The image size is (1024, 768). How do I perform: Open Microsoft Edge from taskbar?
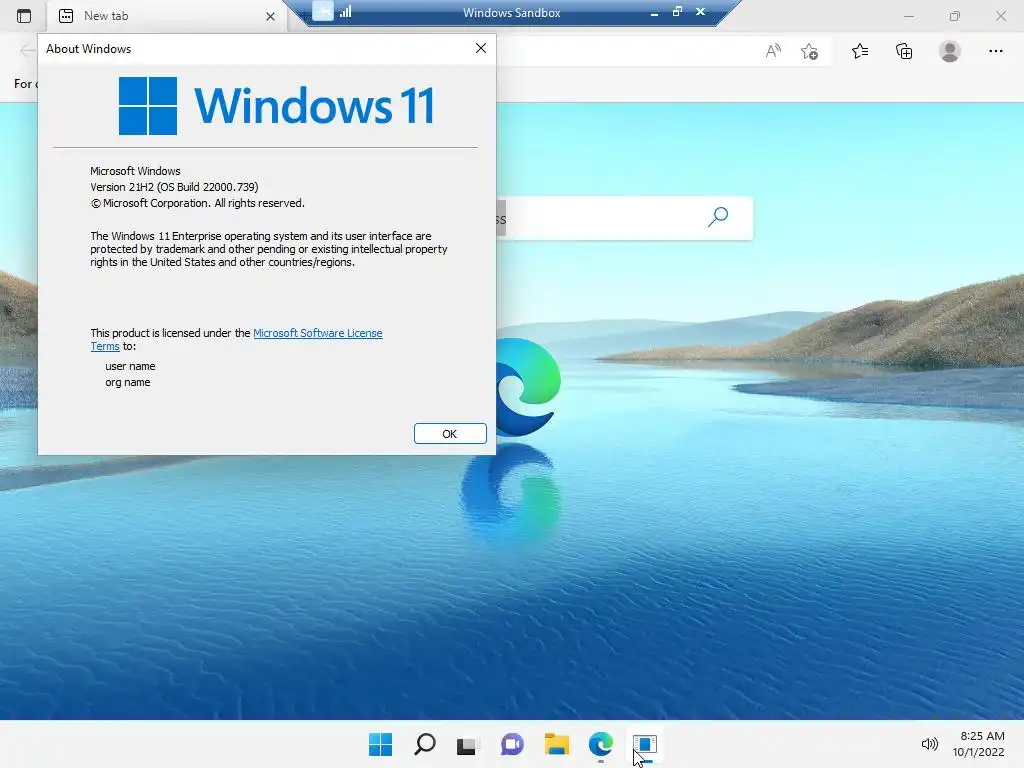click(601, 744)
